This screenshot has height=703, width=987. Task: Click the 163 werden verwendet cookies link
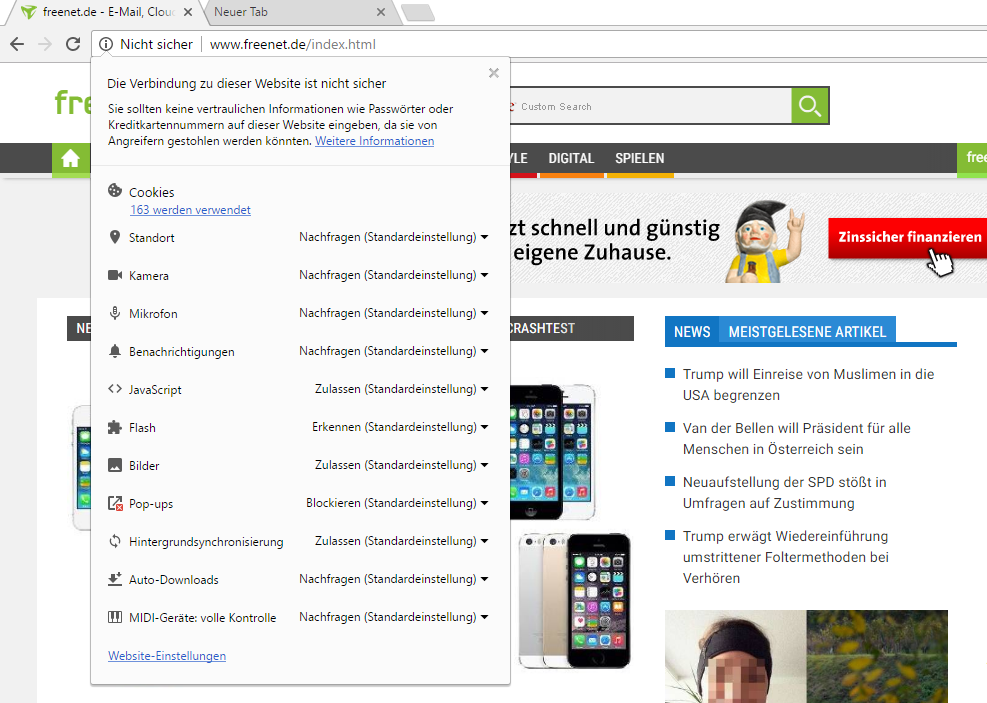click(190, 211)
